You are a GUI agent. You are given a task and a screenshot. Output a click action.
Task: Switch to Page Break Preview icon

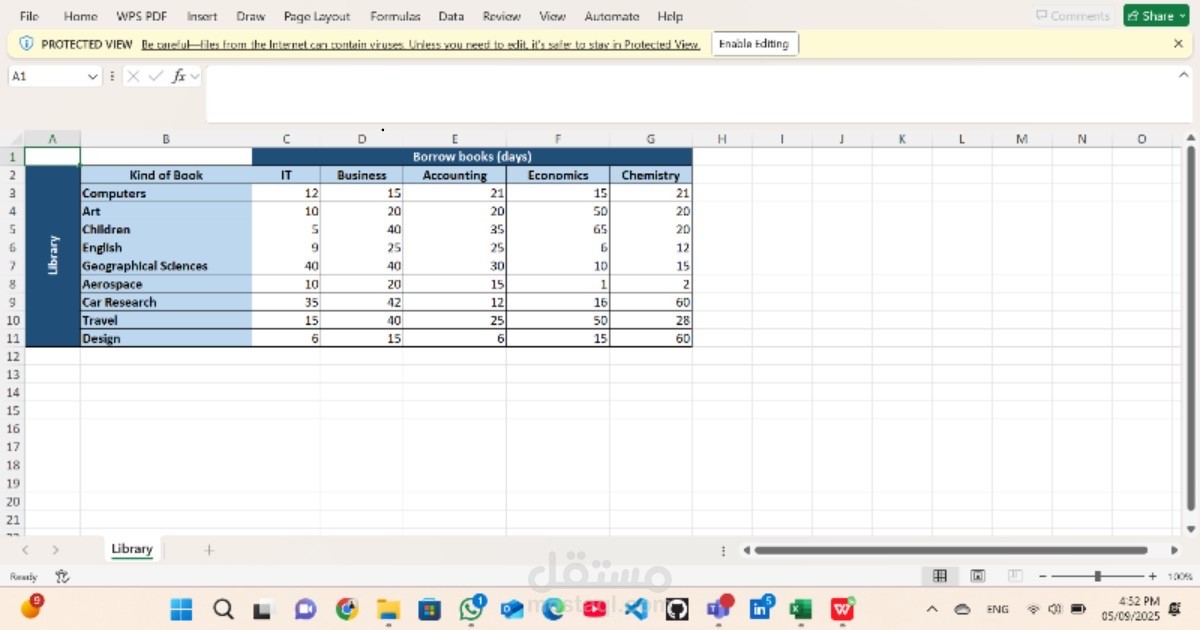pos(1015,576)
